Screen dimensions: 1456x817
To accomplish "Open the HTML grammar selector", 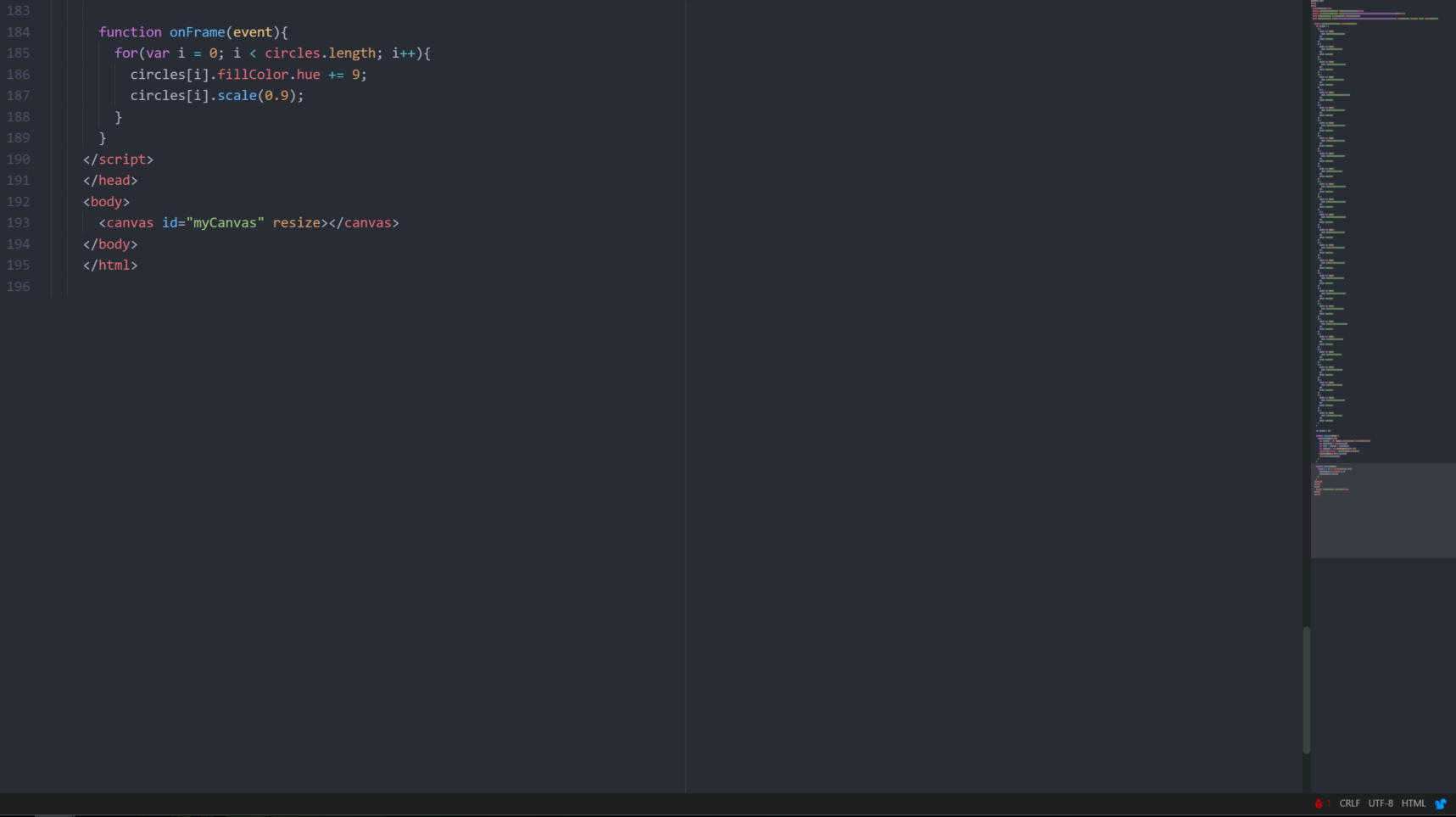I will 1413,803.
